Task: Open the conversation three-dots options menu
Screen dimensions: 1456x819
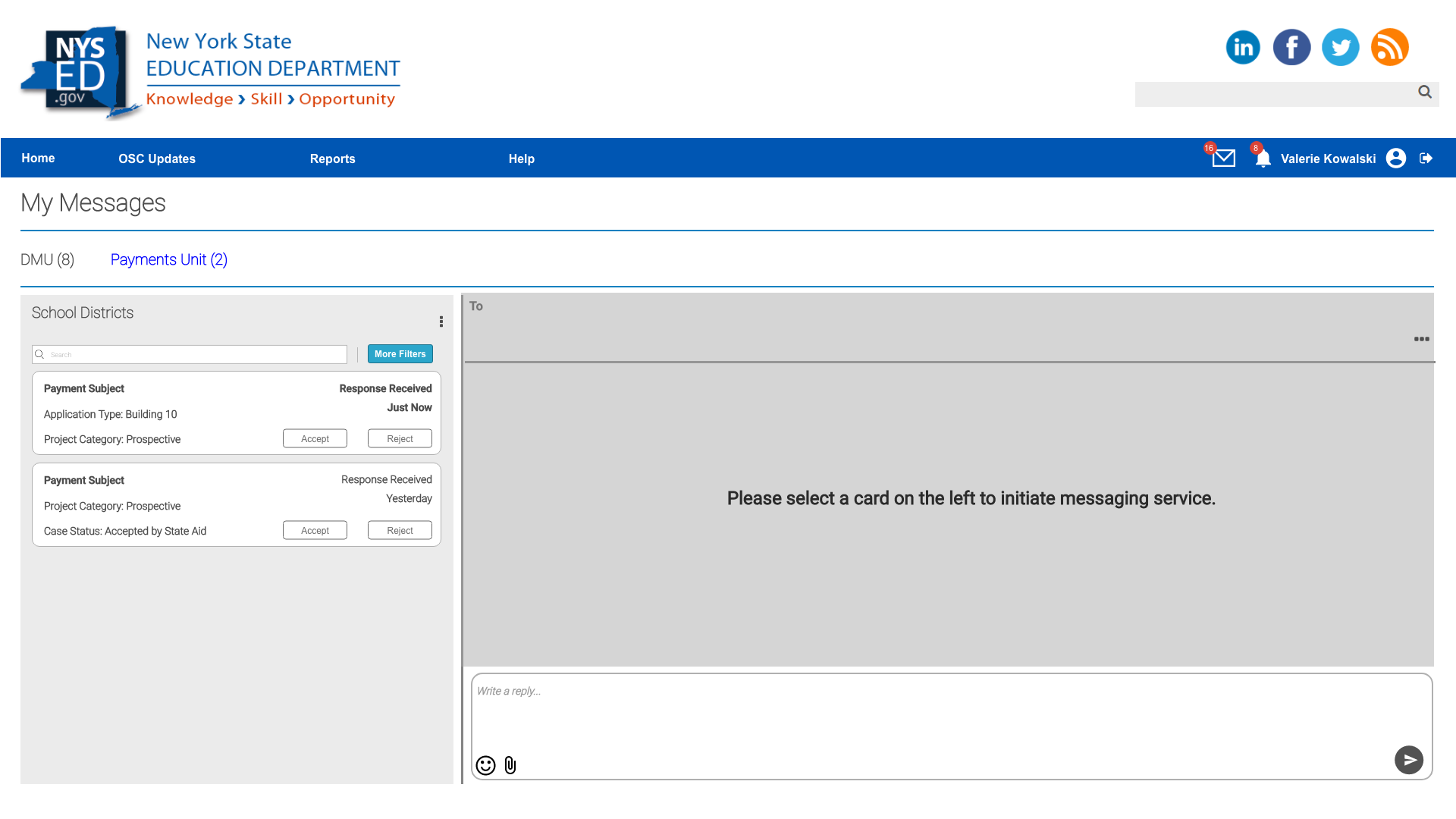Action: (1421, 339)
